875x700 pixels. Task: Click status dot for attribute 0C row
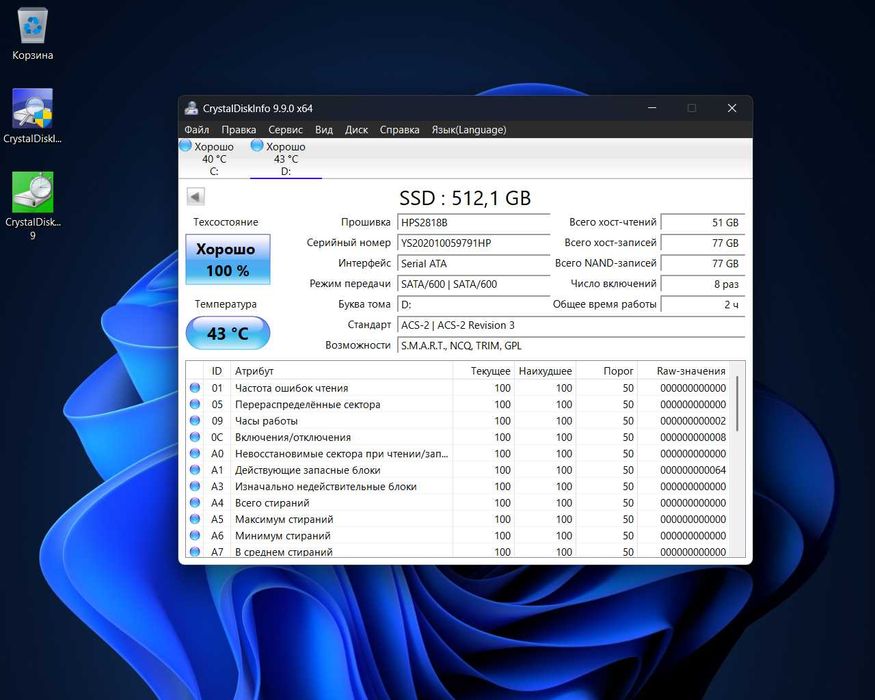click(195, 437)
